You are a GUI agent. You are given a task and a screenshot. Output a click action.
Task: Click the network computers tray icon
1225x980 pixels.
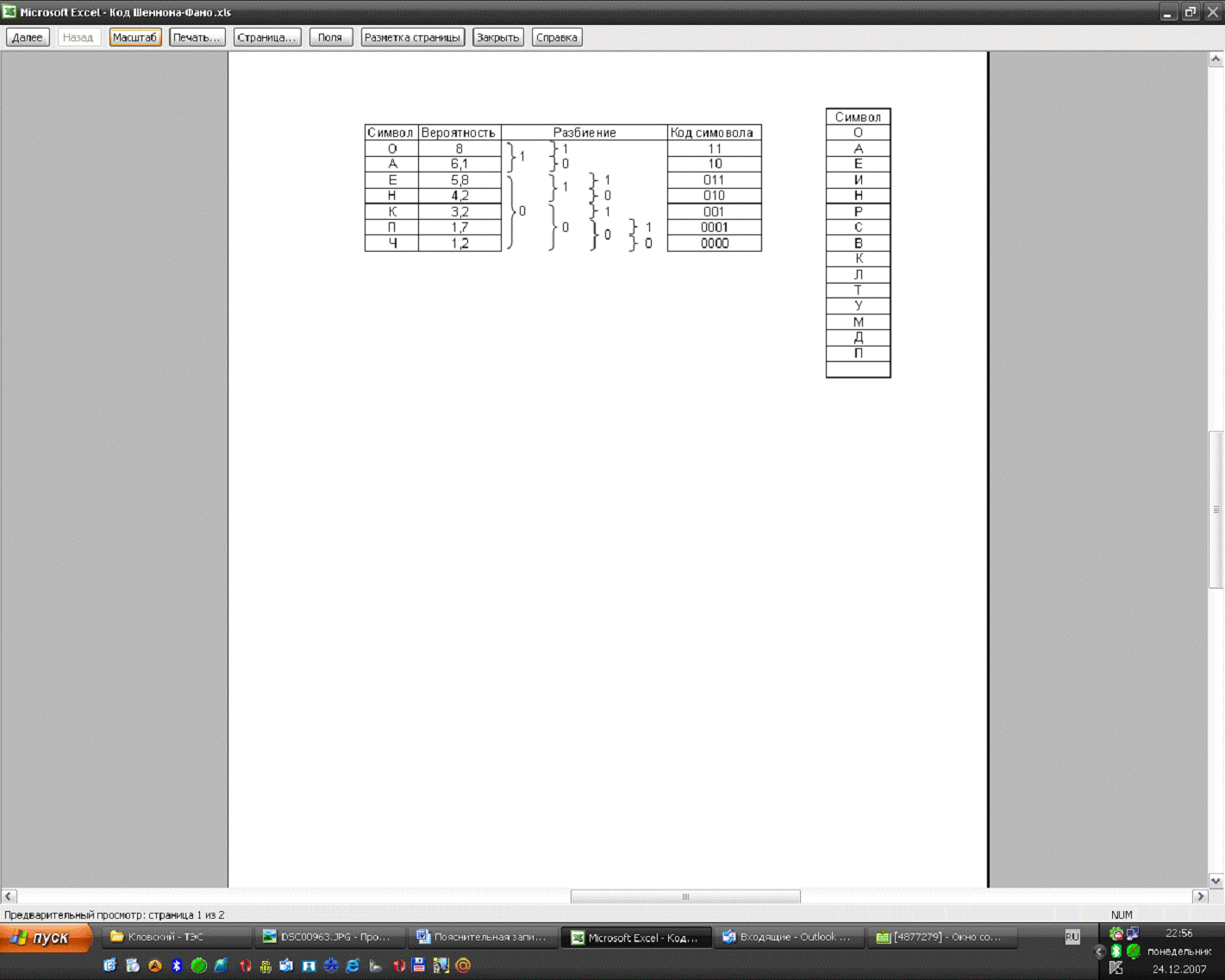pyautogui.click(x=1133, y=933)
